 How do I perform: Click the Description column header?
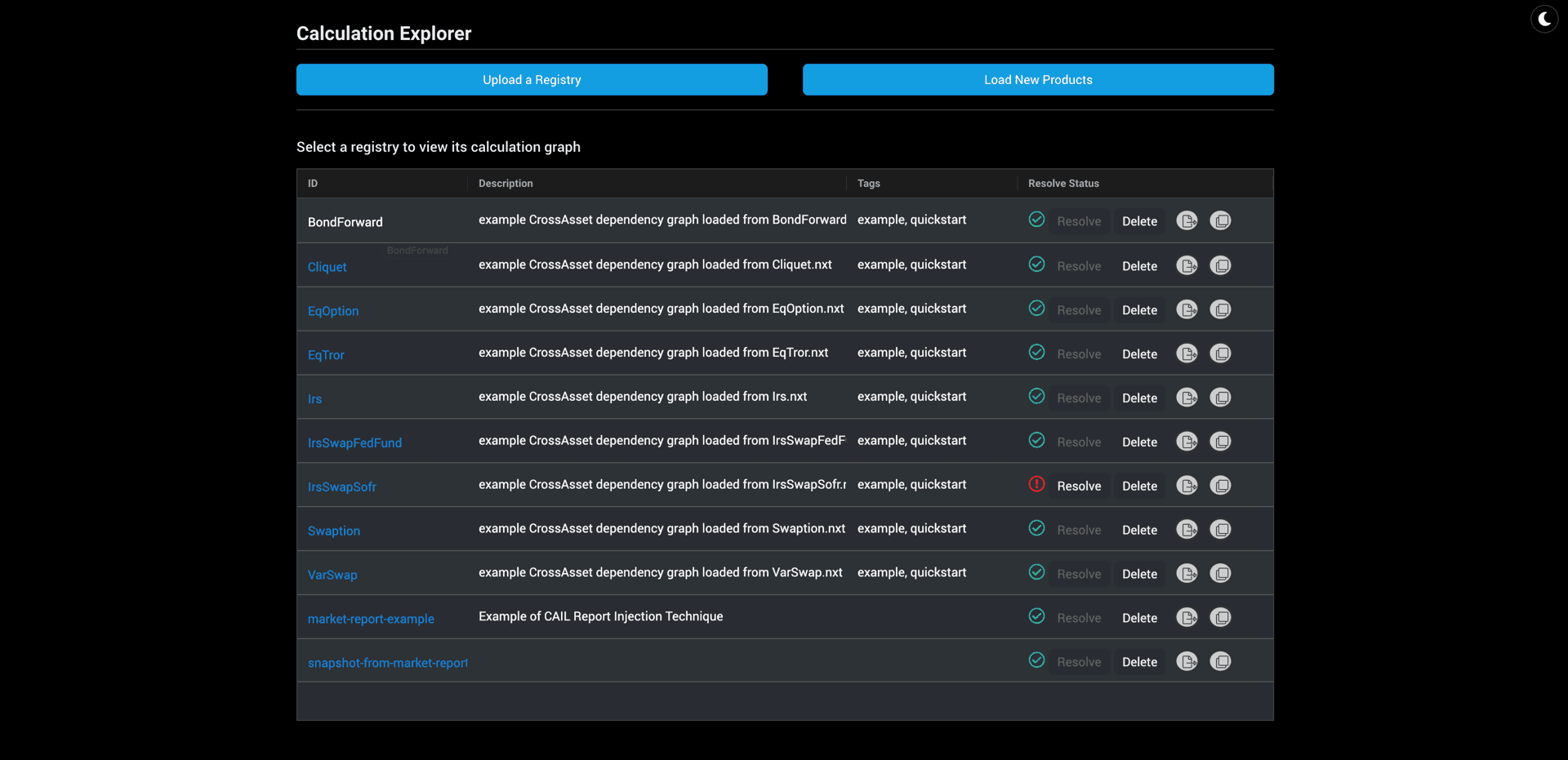505,183
